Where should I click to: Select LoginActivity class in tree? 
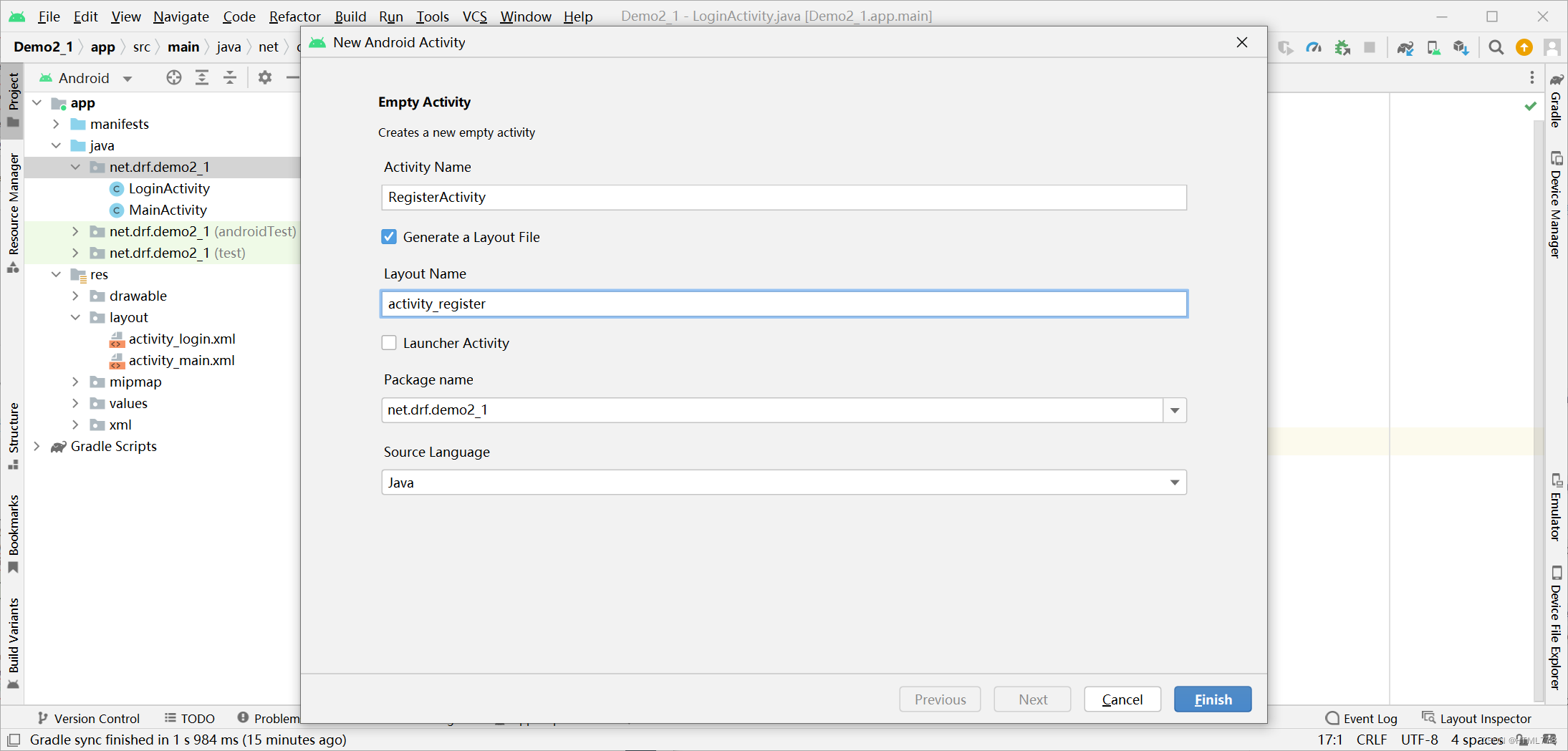(169, 189)
